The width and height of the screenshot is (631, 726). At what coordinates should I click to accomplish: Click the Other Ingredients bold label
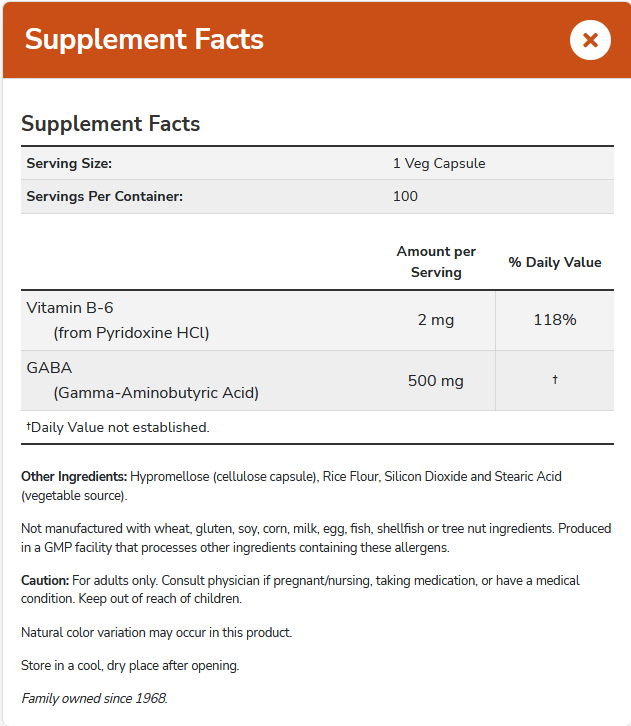[x=74, y=477]
